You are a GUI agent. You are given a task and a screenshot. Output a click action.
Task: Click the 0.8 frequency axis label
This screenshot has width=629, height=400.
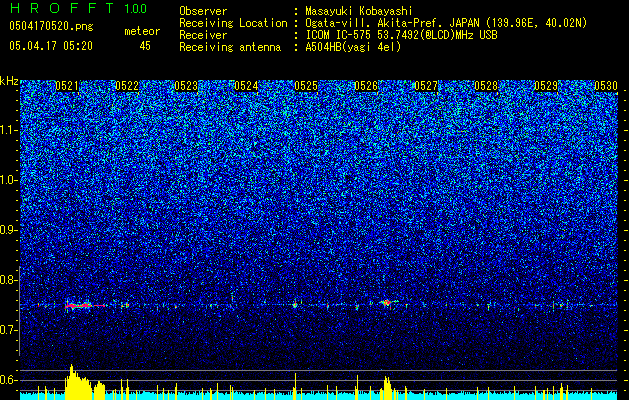[9, 280]
